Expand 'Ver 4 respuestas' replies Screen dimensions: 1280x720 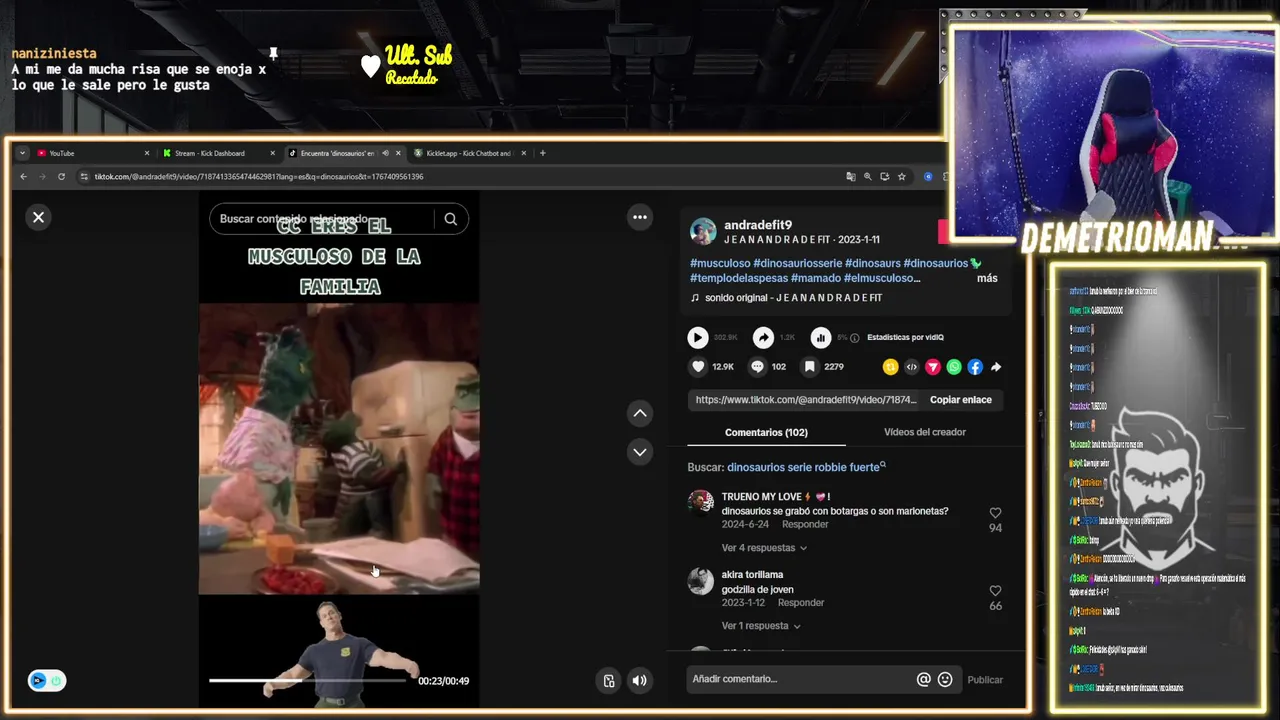[764, 548]
